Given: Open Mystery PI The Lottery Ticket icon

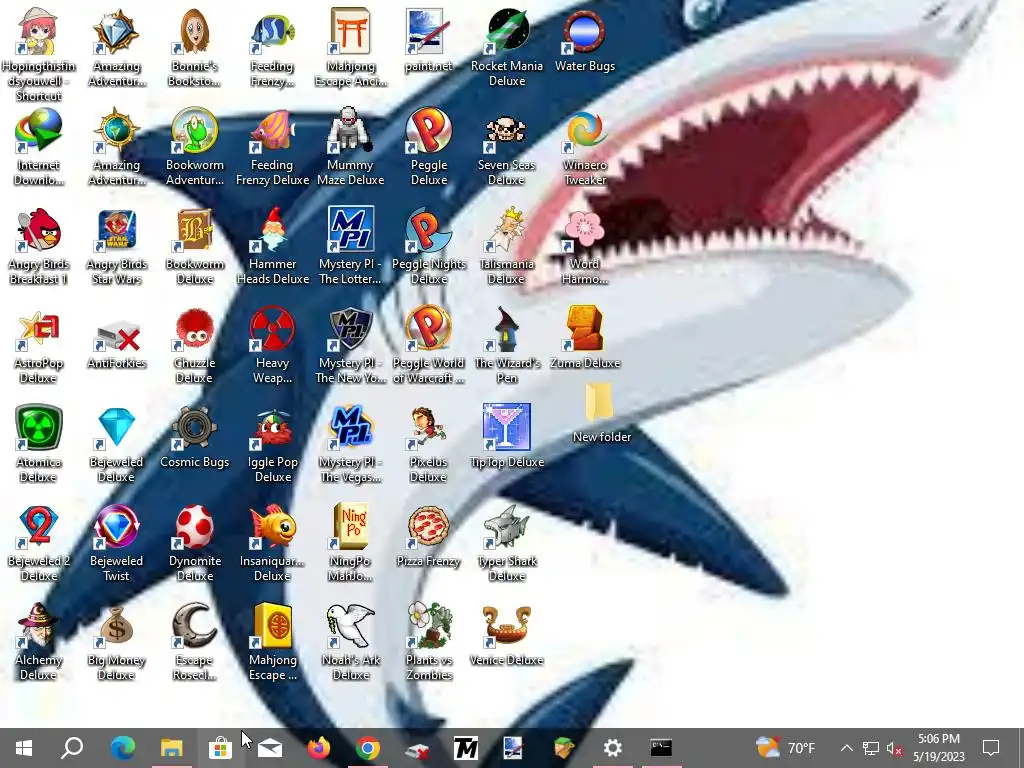Looking at the screenshot, I should (351, 229).
